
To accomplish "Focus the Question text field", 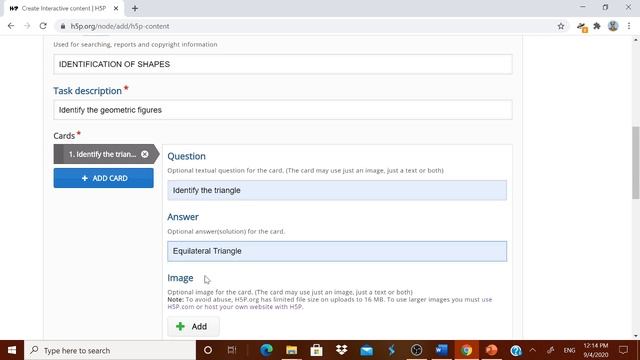I will [x=337, y=190].
